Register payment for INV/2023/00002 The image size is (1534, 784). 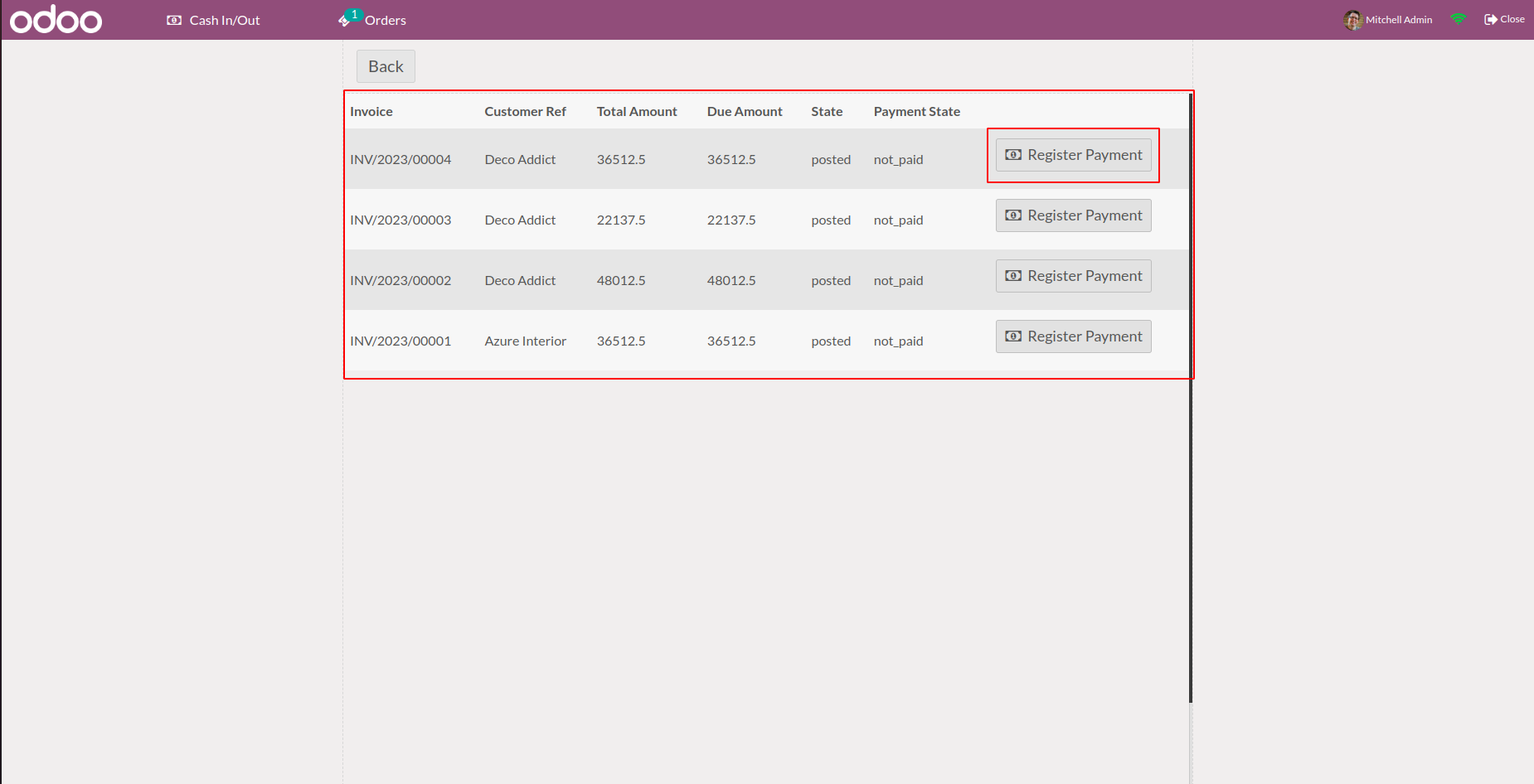coord(1073,276)
